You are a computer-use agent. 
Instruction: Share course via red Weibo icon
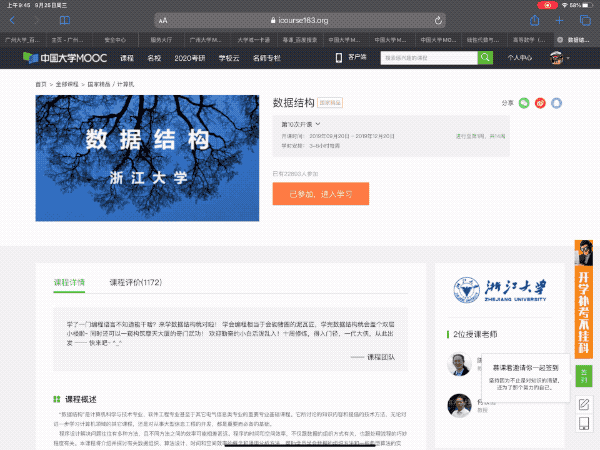pos(540,103)
